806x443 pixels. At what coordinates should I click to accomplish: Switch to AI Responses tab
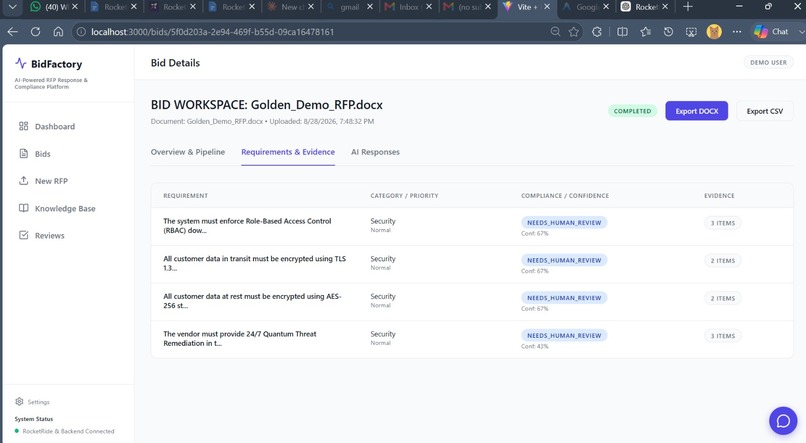(x=375, y=152)
